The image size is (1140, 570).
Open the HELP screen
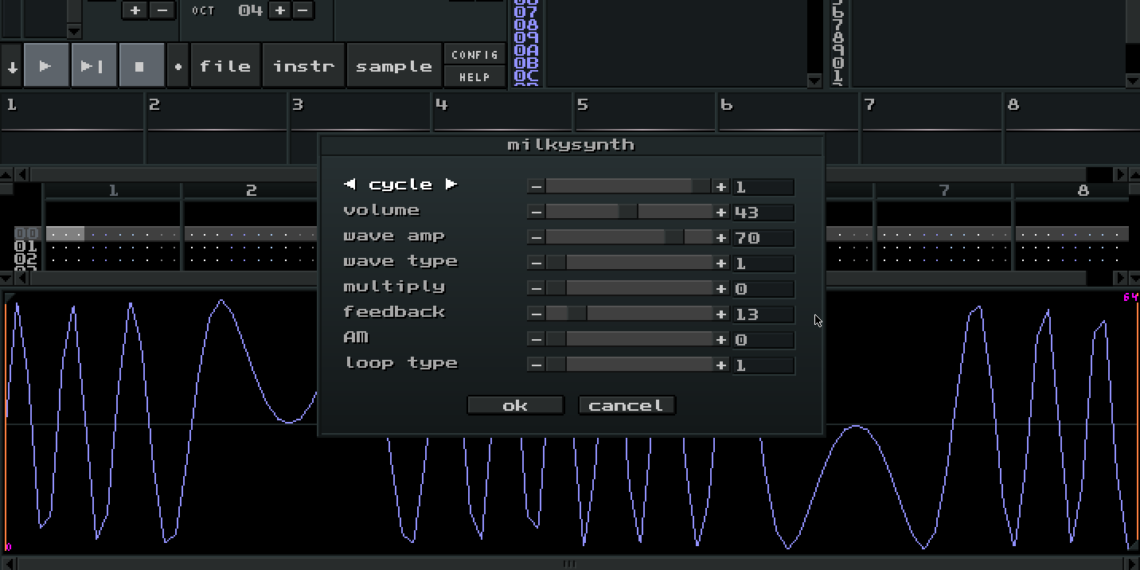475,76
